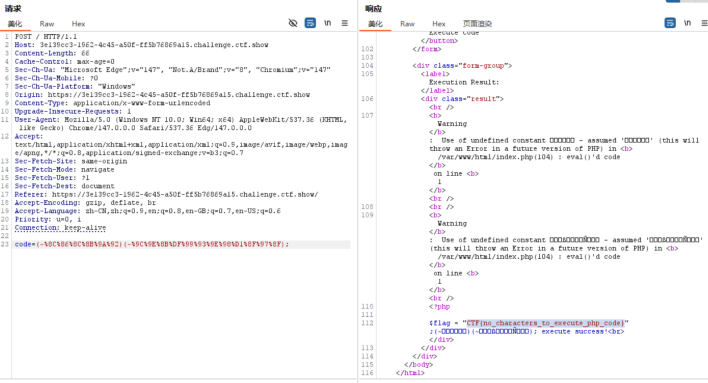Viewport: 708px width, 383px height.
Task: Click the Upgrade-Insecure-Requests header
Action: (73, 111)
